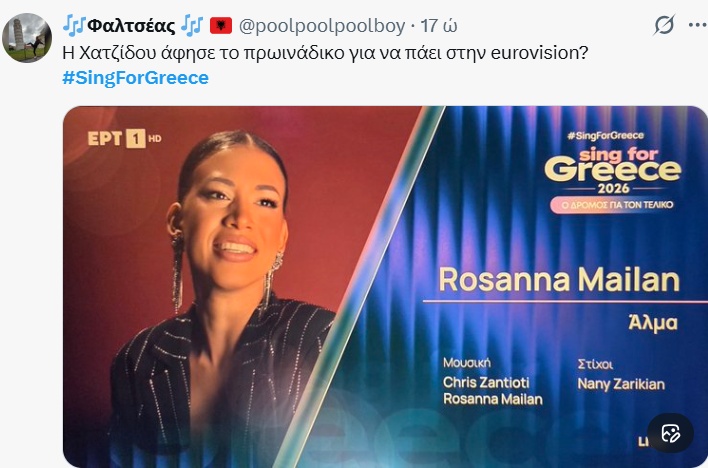Click the #SingForGreece tag inside the image

[x=604, y=134]
